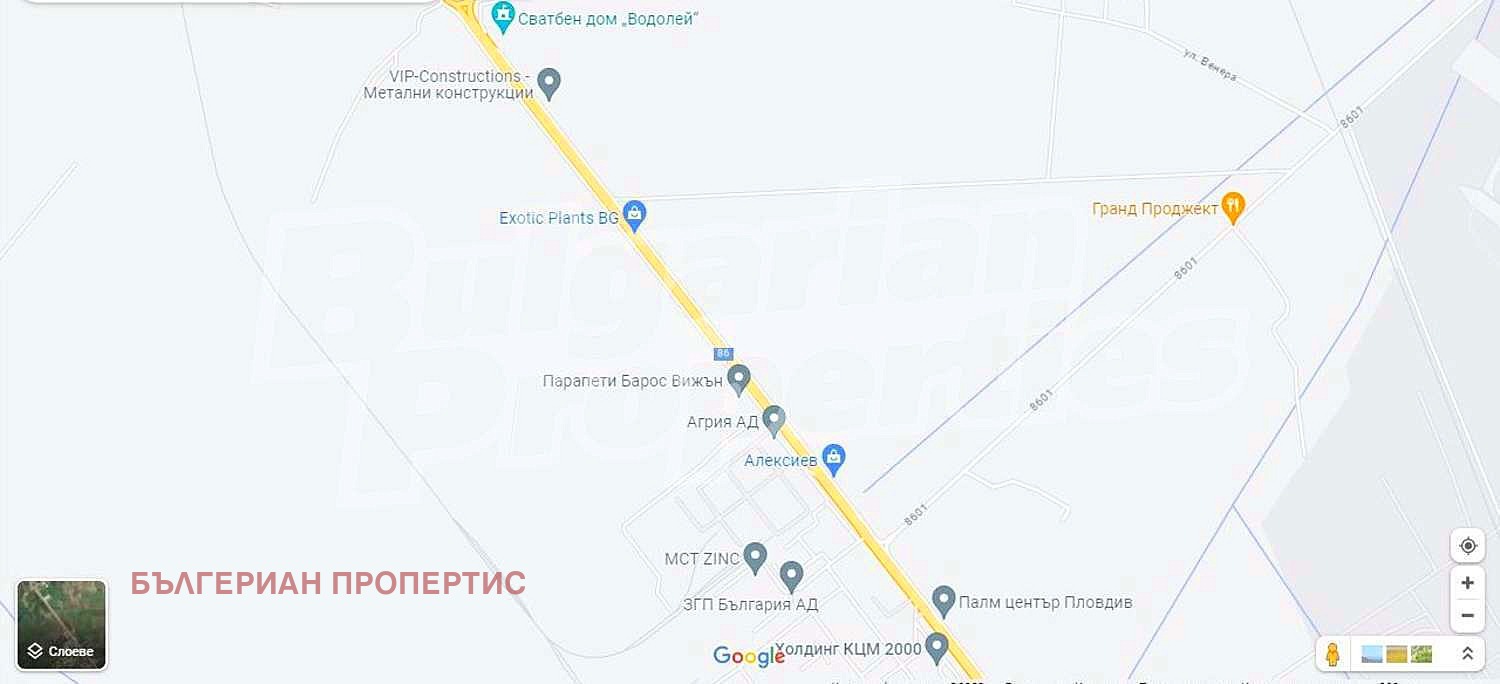Open the Алексиев shop marker
Image resolution: width=1500 pixels, height=684 pixels.
(834, 459)
